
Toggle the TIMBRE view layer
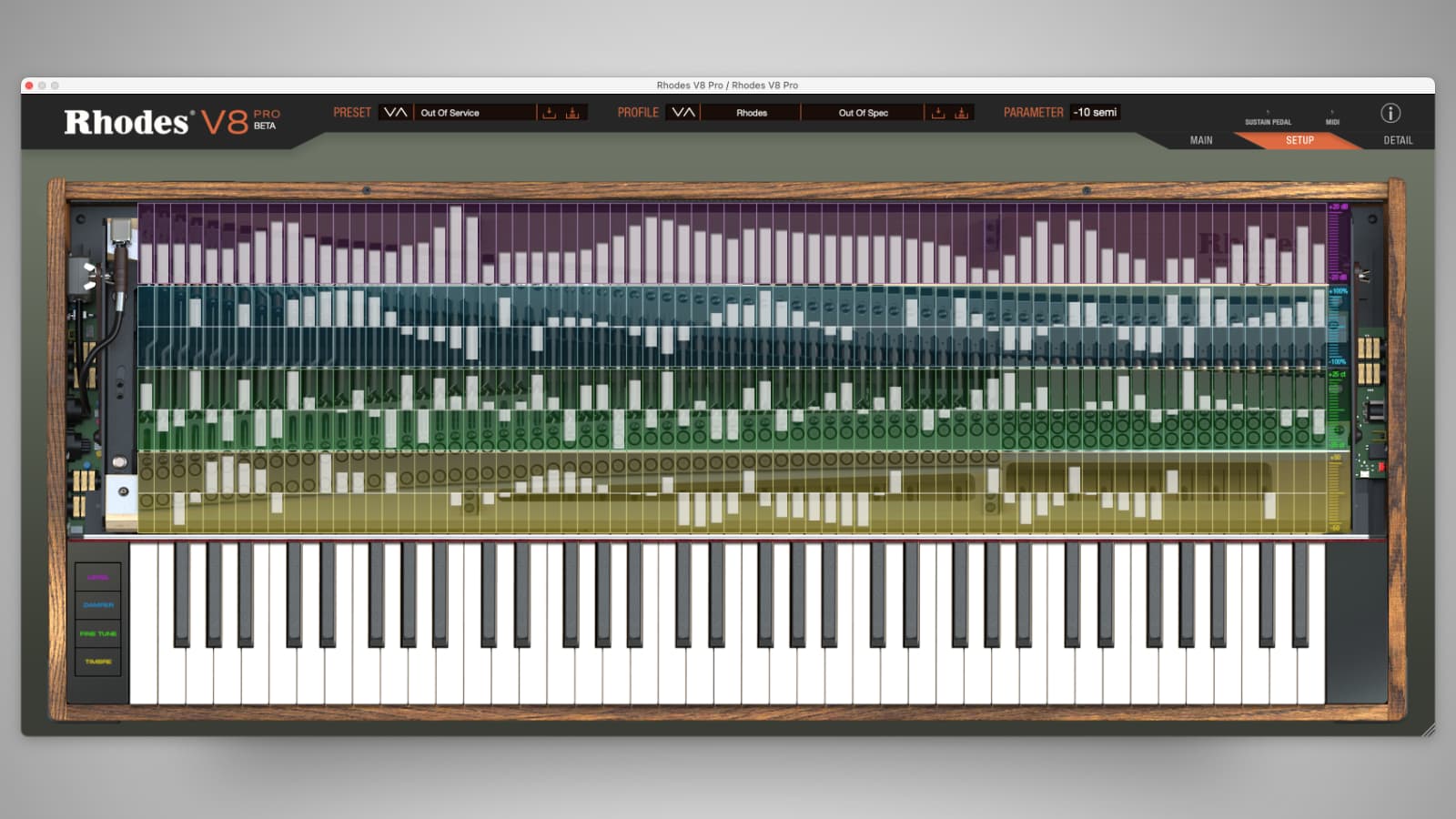(x=98, y=662)
